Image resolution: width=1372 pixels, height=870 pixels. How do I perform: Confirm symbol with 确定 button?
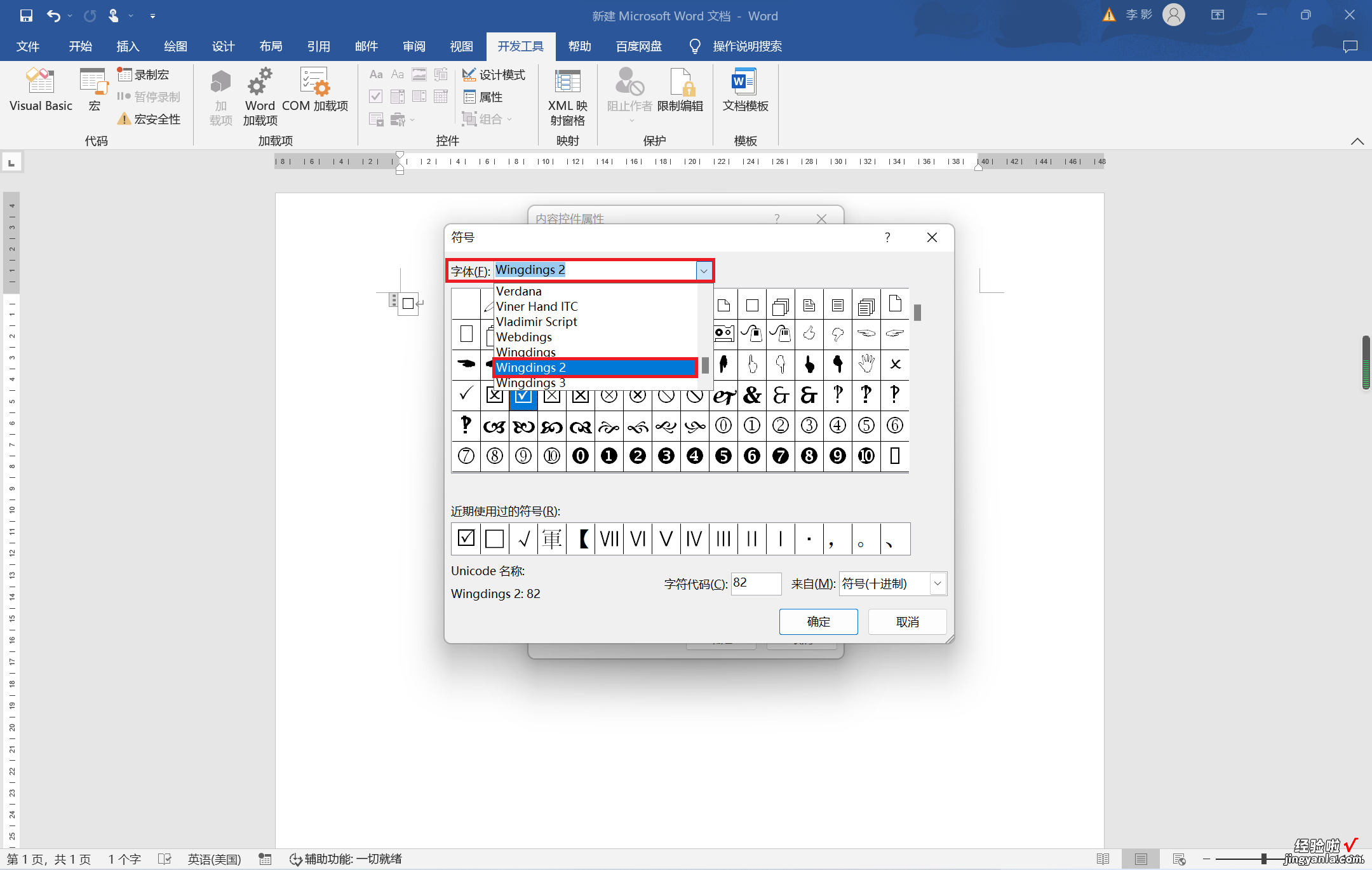(x=818, y=622)
